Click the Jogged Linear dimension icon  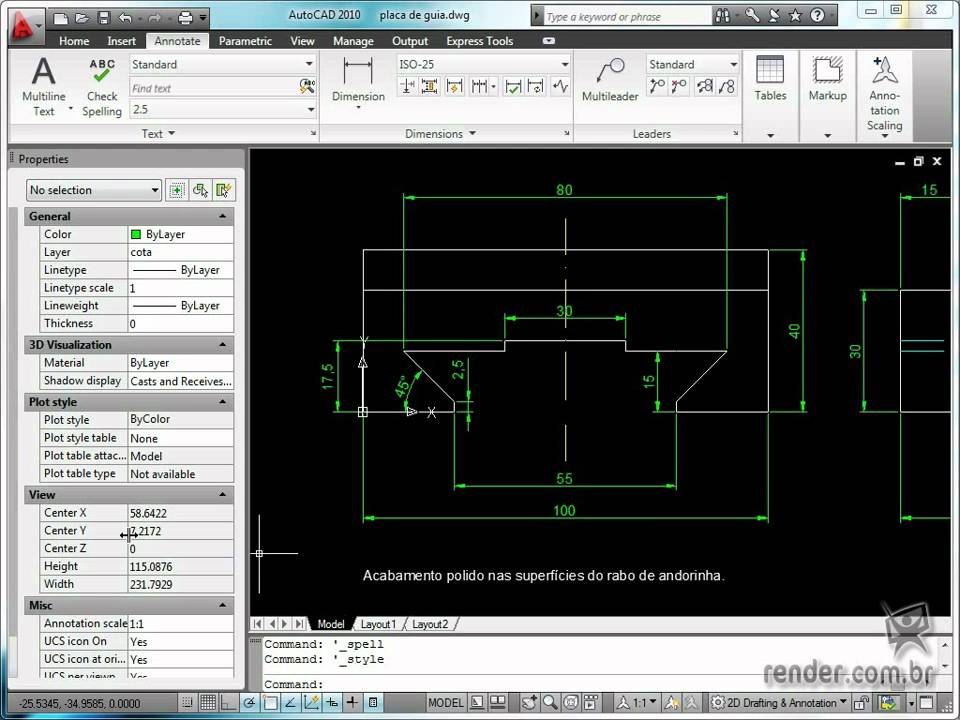(560, 87)
